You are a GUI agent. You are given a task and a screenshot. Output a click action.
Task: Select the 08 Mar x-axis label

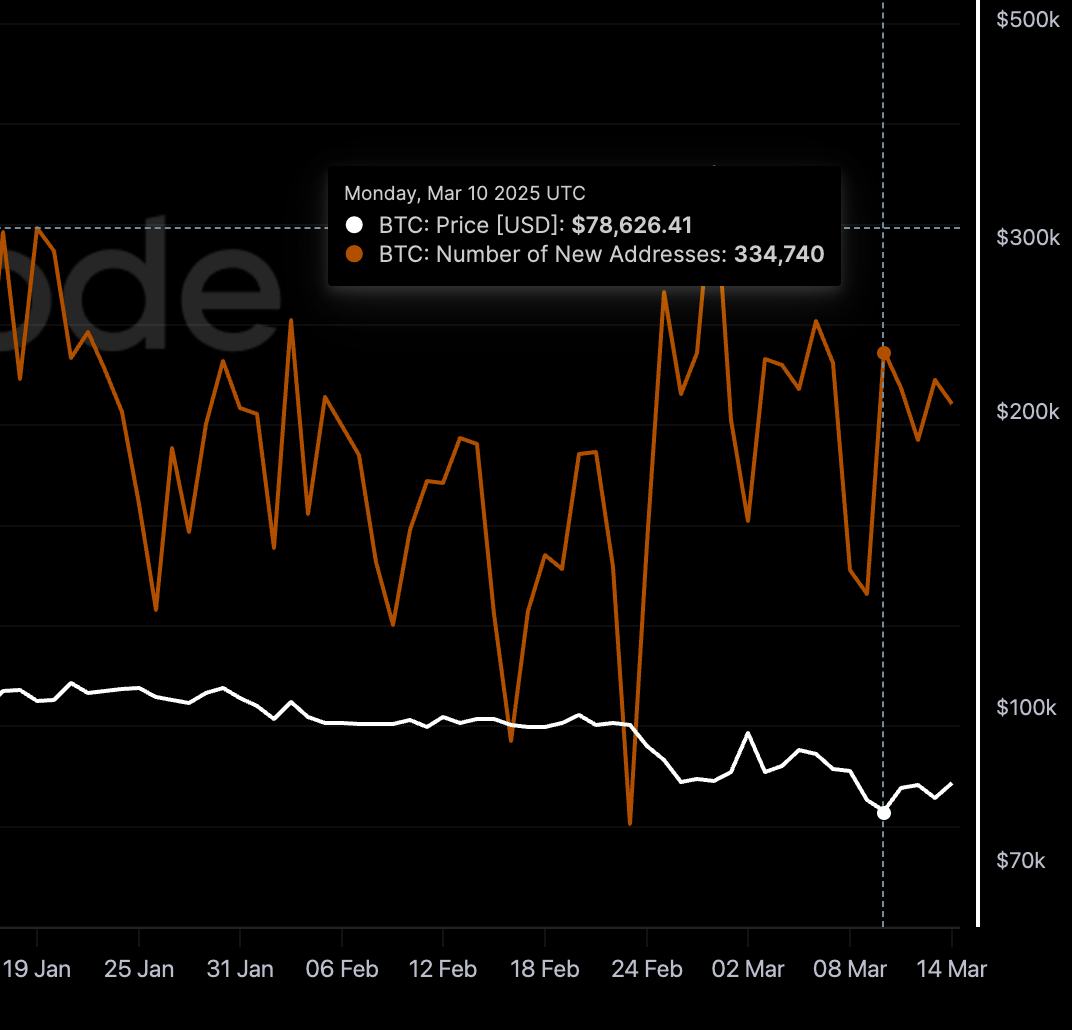tap(850, 969)
